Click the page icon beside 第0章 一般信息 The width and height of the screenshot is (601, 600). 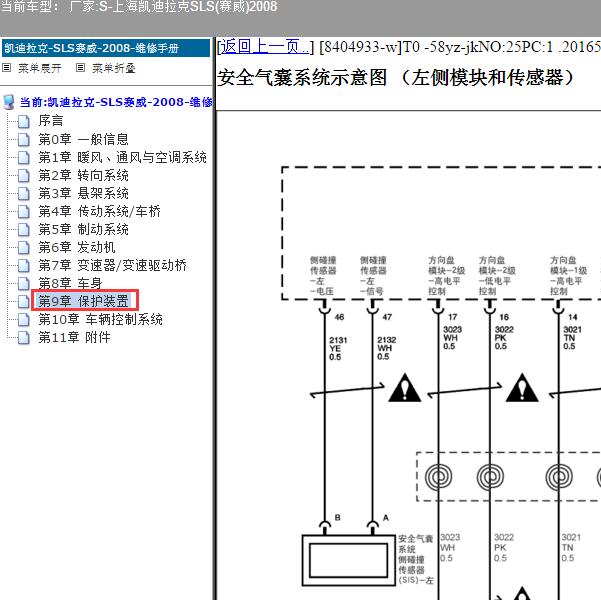tap(24, 140)
